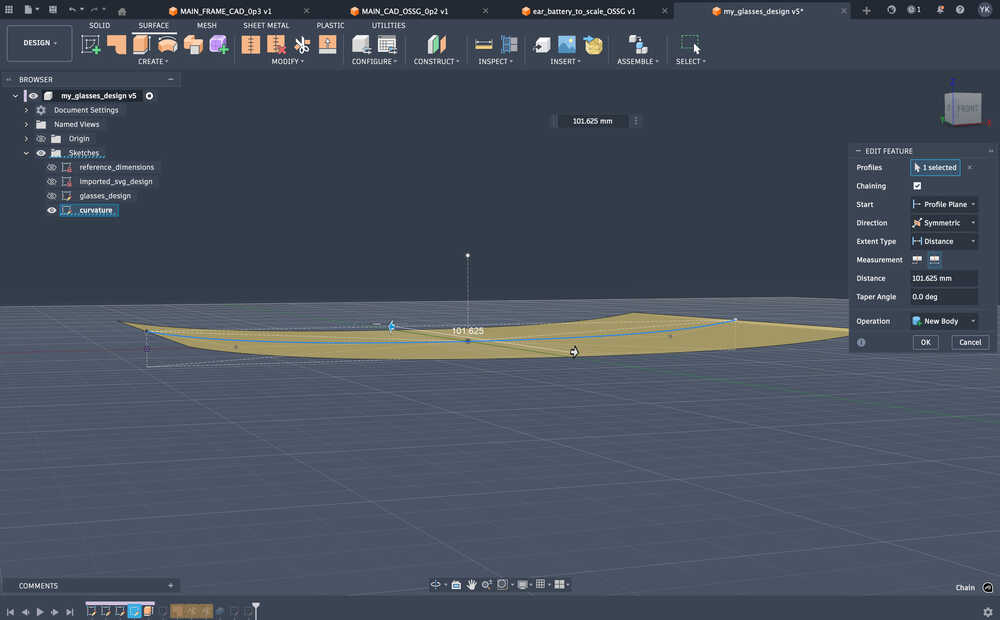Cancel the Edit Feature dialog
This screenshot has width=1000, height=620.
coord(969,342)
